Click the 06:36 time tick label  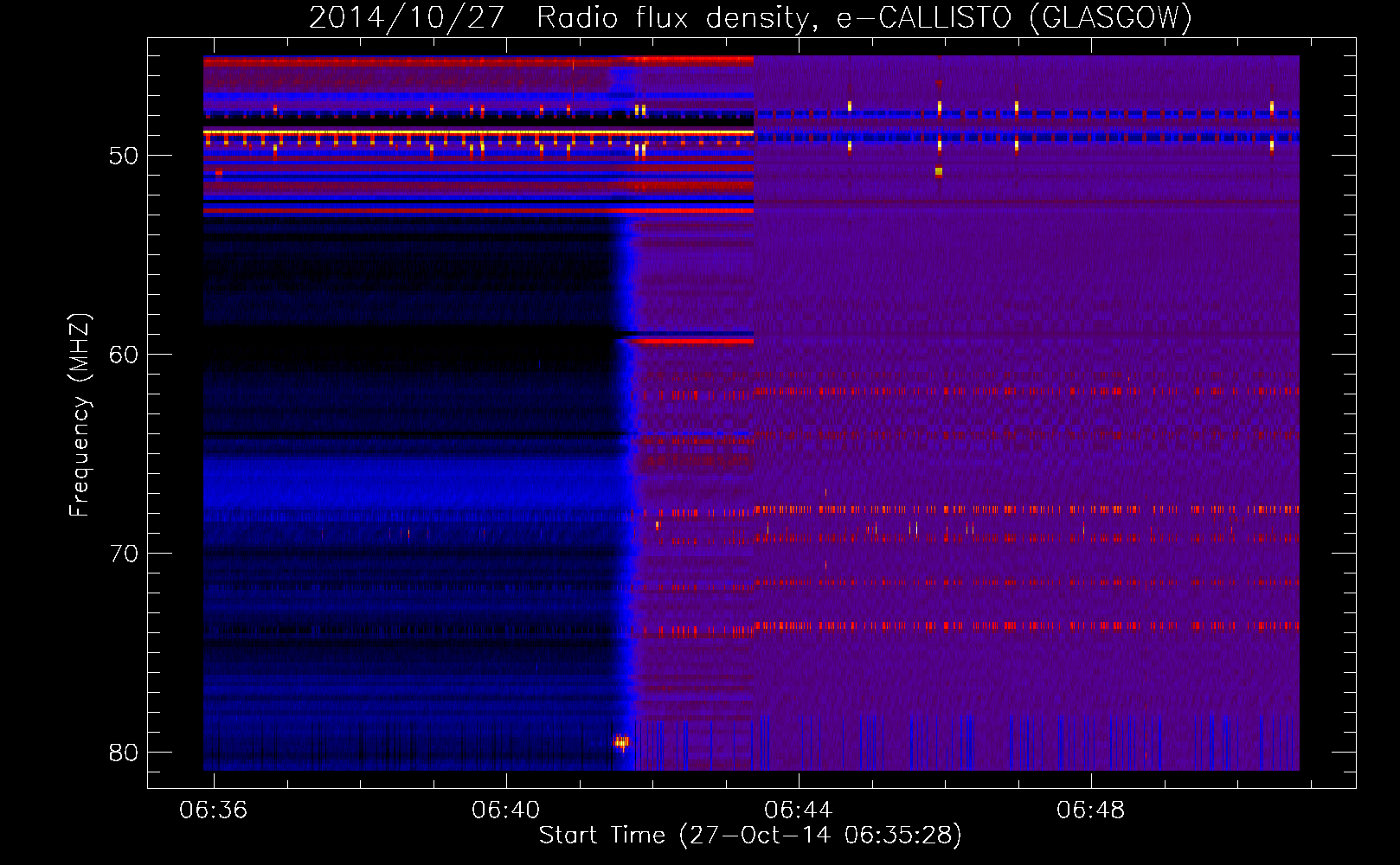213,811
